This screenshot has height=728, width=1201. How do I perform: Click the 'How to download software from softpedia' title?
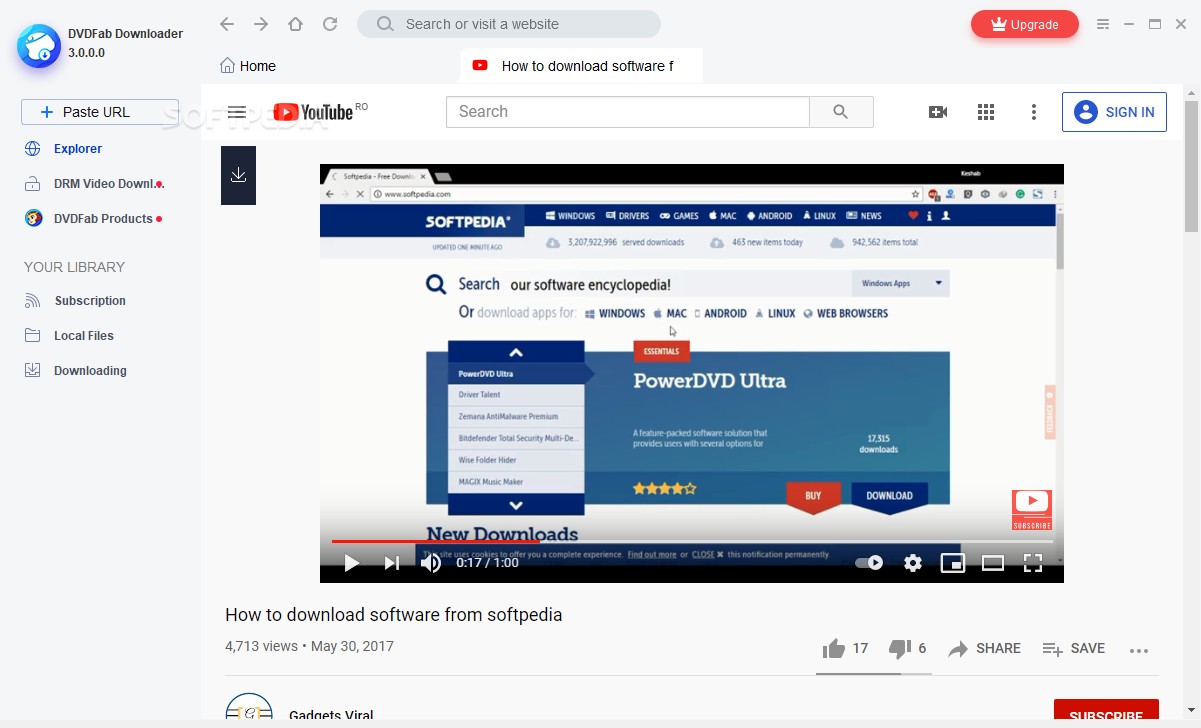394,615
